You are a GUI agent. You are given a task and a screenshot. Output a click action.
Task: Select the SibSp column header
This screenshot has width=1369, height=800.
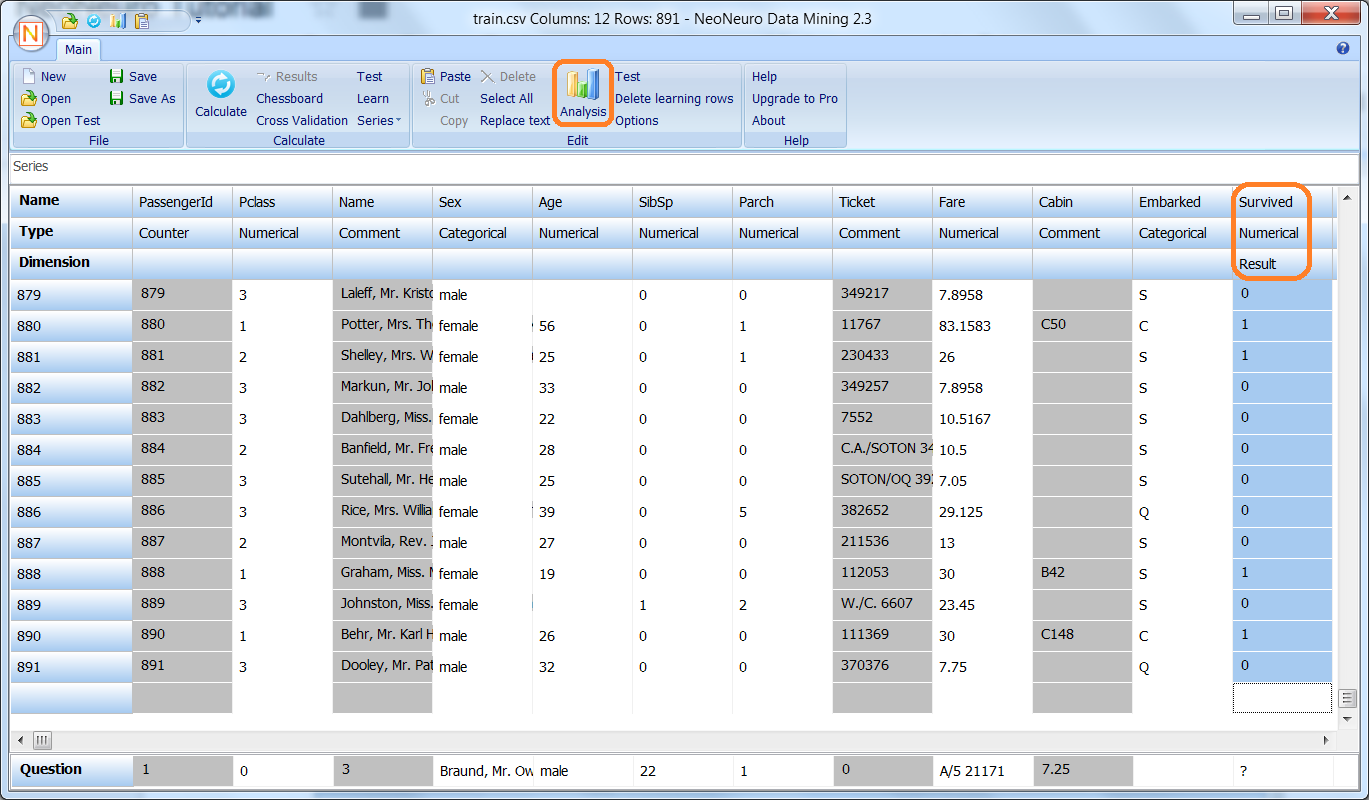tap(682, 202)
